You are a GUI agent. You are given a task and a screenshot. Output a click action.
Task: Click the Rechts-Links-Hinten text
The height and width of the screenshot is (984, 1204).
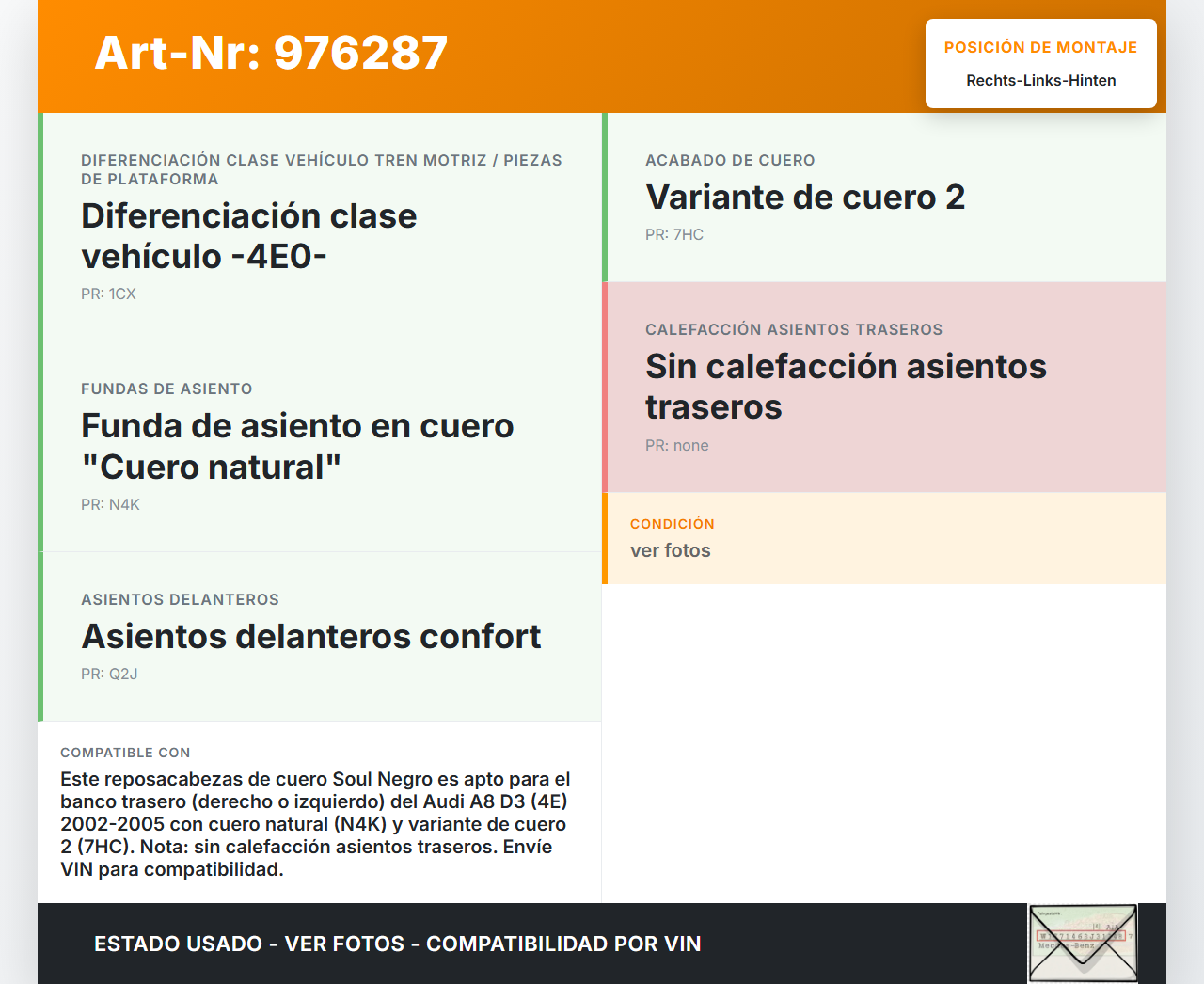1040,81
